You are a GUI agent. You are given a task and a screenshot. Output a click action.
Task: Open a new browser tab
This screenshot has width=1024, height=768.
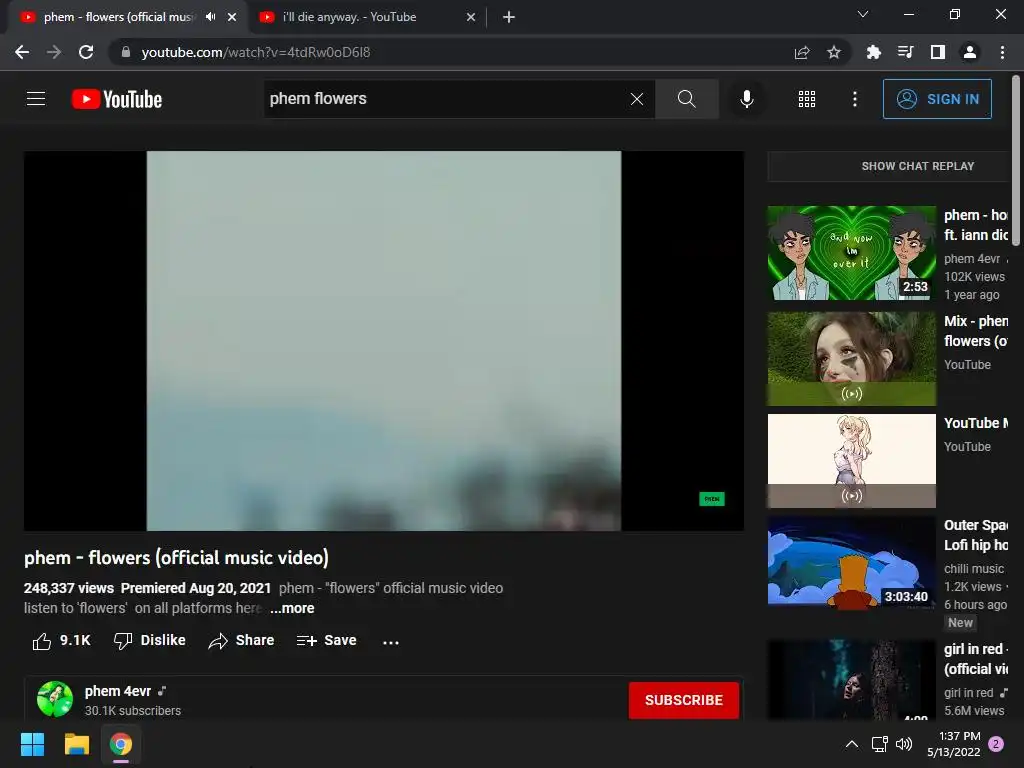click(x=509, y=17)
